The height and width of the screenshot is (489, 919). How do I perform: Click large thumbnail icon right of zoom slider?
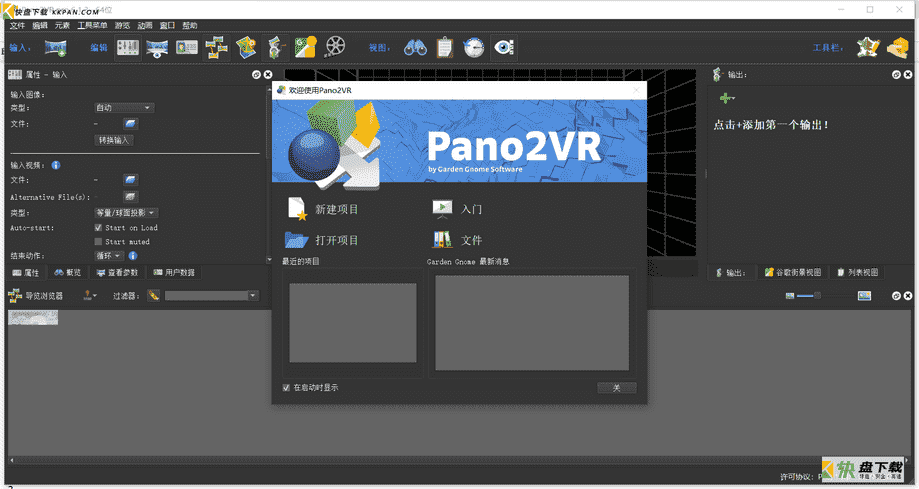tap(864, 296)
